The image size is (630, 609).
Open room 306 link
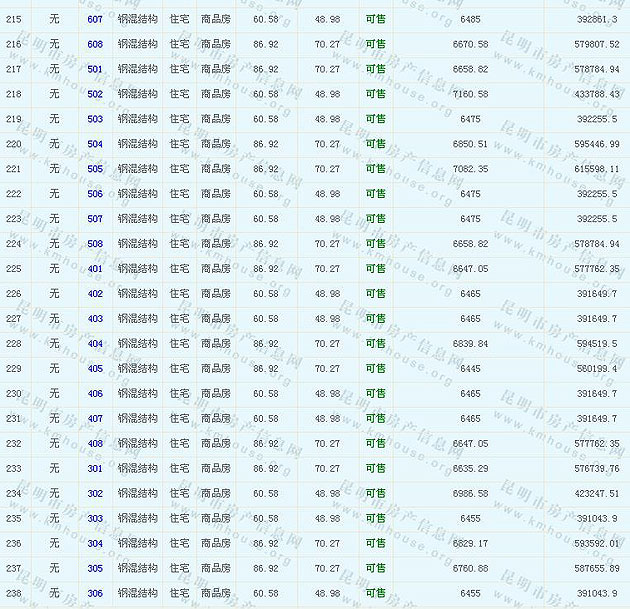point(95,594)
